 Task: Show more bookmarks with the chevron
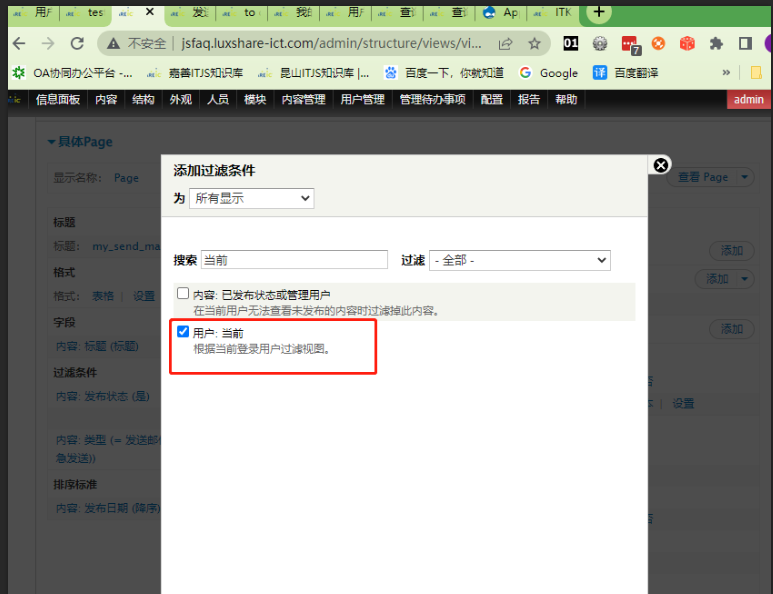click(x=727, y=73)
